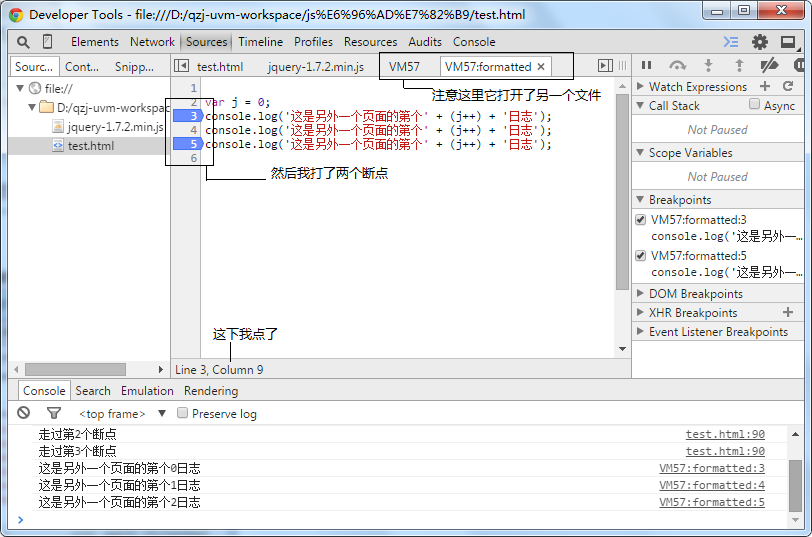Collapse the file:// tree node
The width and height of the screenshot is (812, 537).
(20, 89)
